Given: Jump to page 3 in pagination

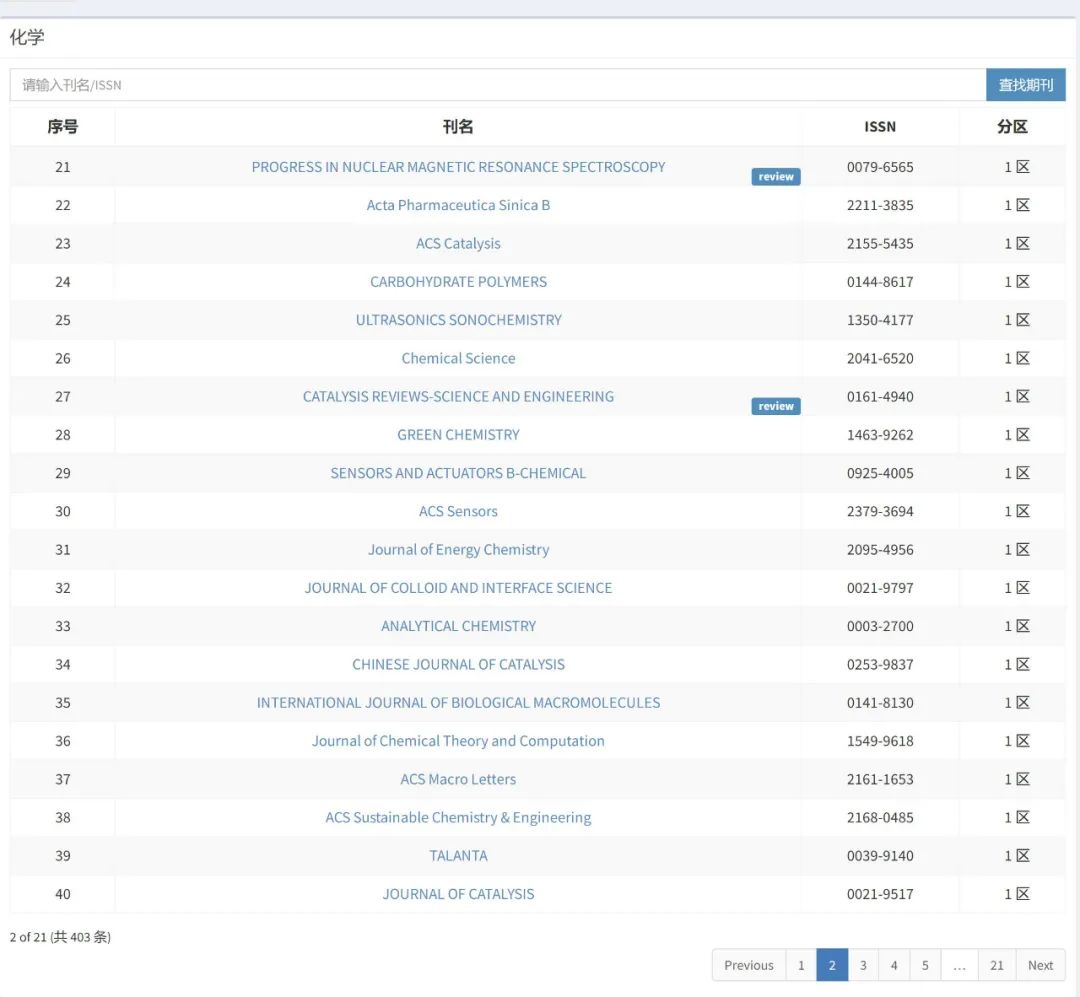Looking at the screenshot, I should click(x=863, y=965).
